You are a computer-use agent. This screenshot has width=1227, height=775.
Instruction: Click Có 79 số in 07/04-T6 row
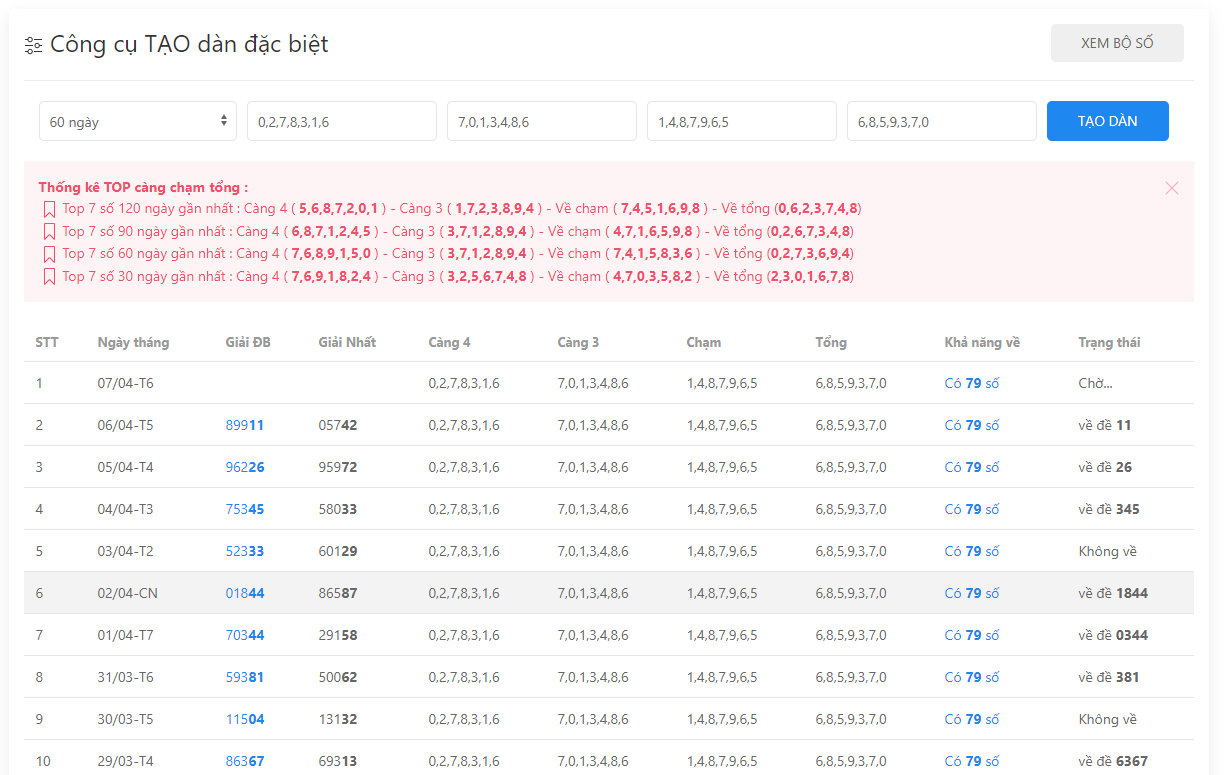[971, 383]
